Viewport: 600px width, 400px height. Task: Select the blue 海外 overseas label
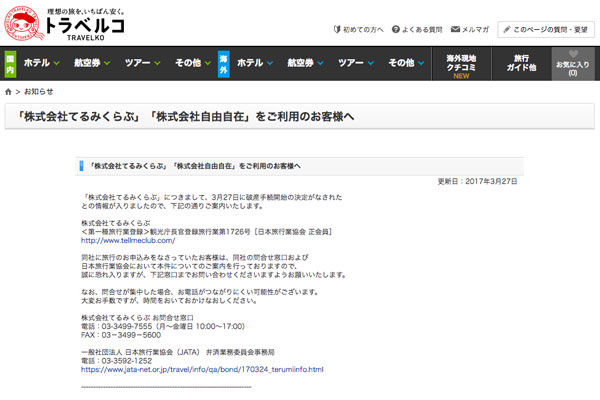223,64
